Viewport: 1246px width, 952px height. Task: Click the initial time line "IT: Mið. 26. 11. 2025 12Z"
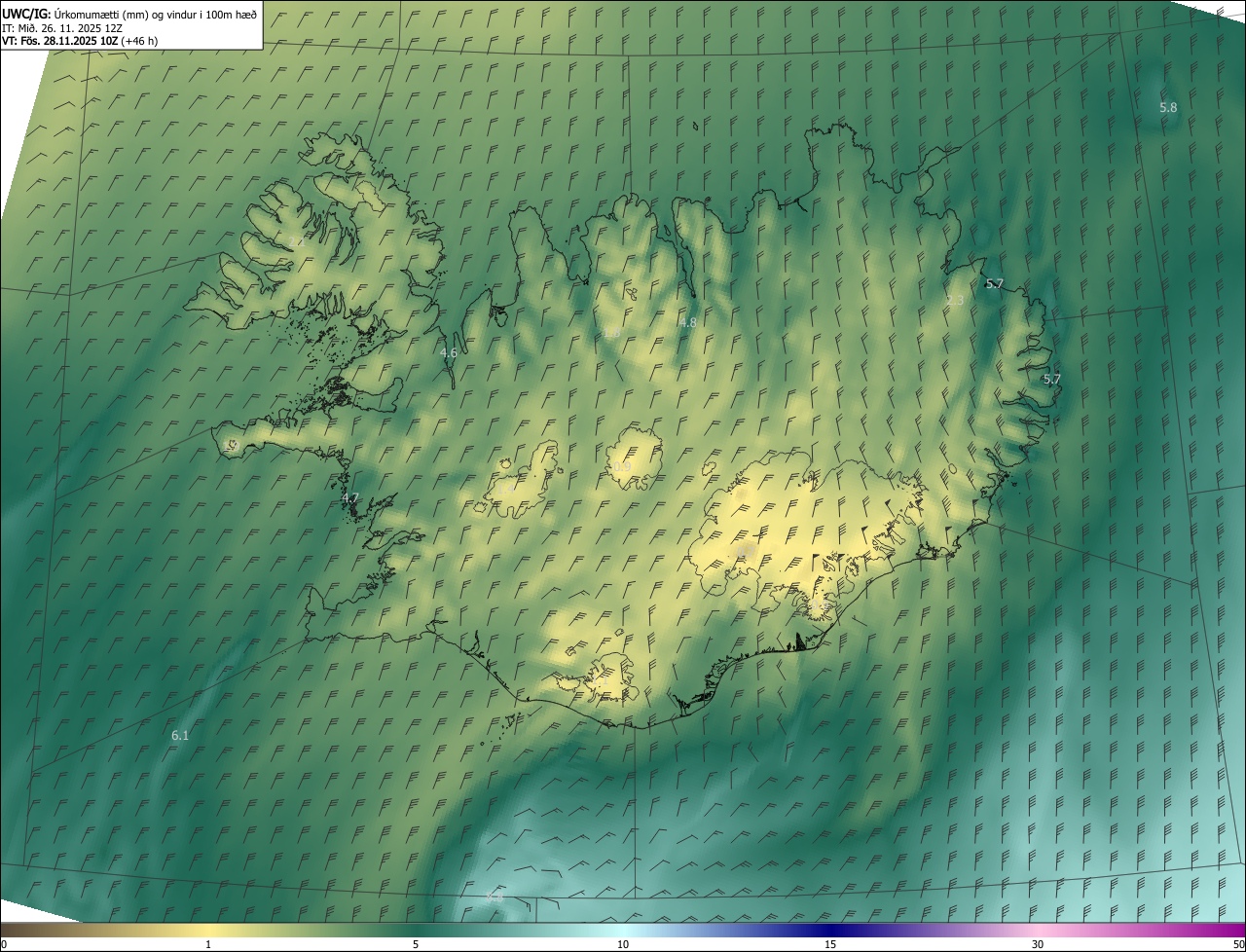[61, 28]
